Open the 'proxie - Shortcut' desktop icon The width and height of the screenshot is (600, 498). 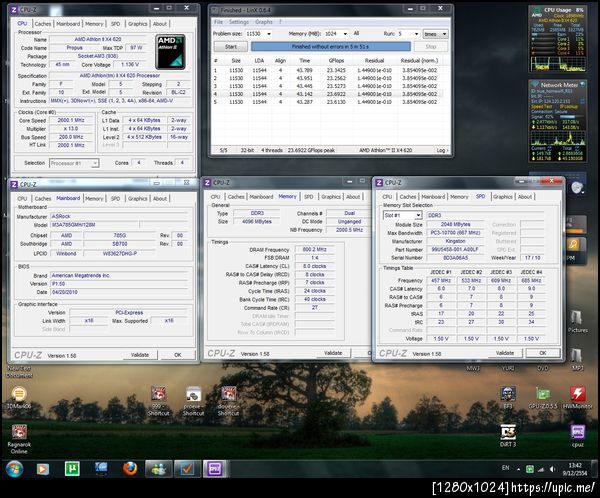click(193, 401)
